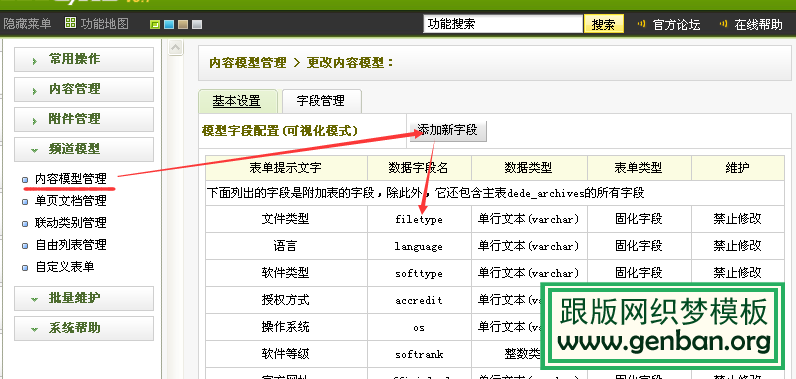Click the 数据类型 column header
The height and width of the screenshot is (379, 796).
click(x=528, y=168)
